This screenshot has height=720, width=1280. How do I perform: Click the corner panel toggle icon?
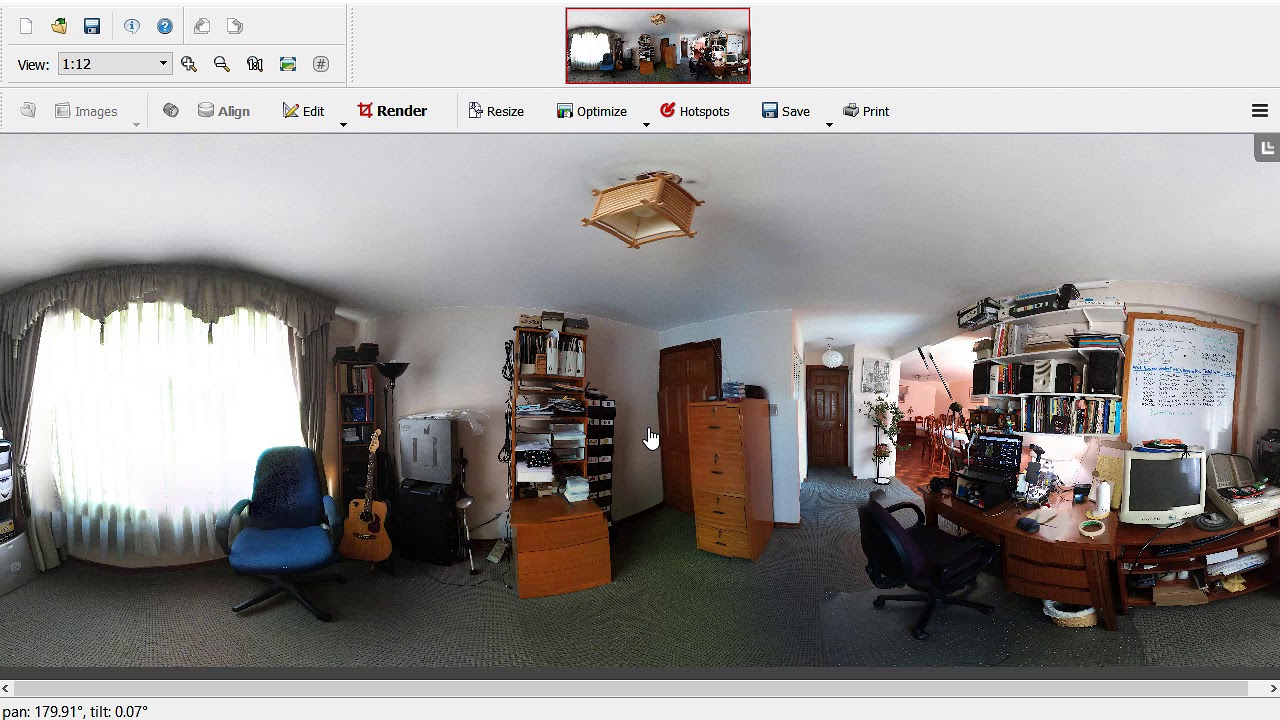point(1267,148)
